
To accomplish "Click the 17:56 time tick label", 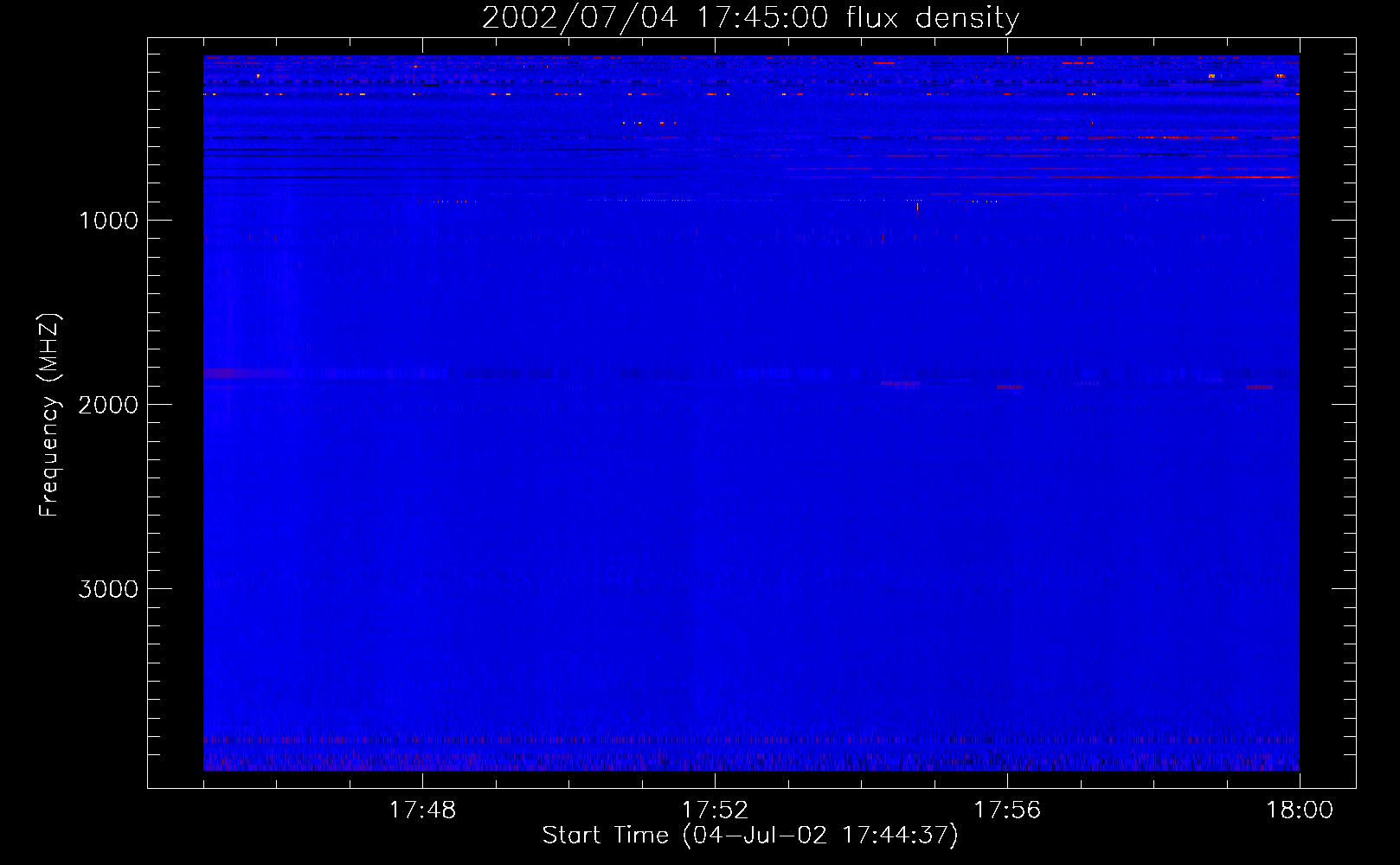I will [1007, 811].
